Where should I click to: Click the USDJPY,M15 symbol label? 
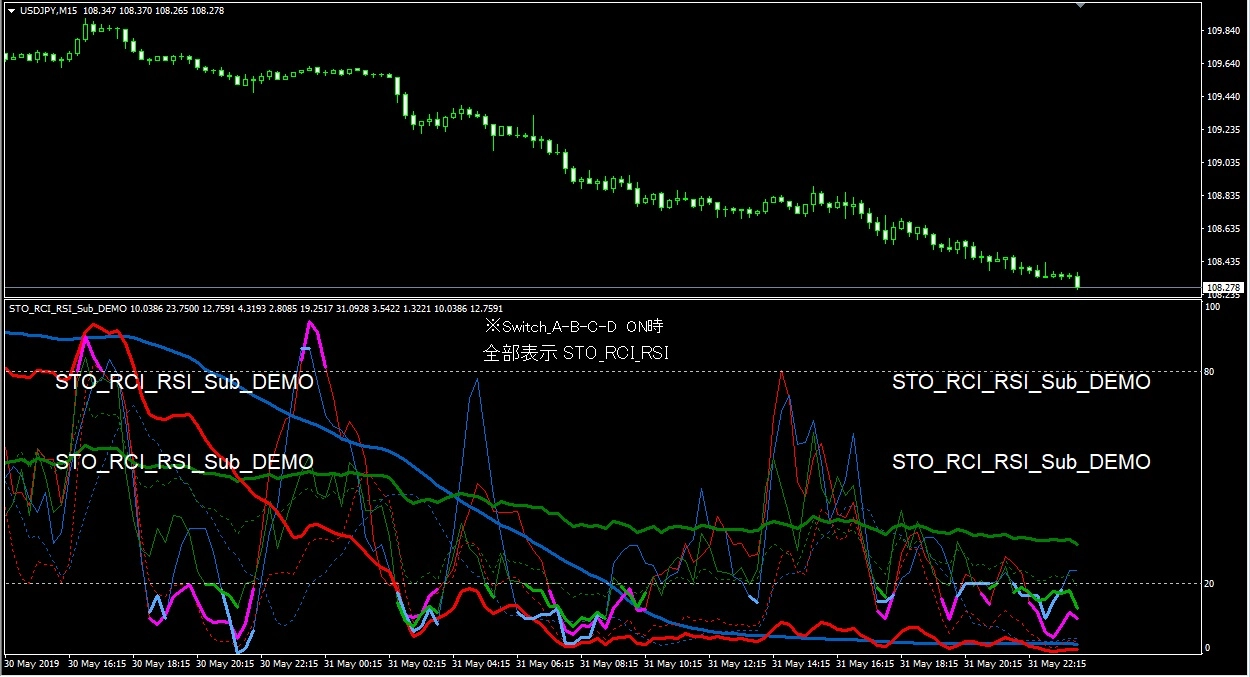pyautogui.click(x=50, y=10)
